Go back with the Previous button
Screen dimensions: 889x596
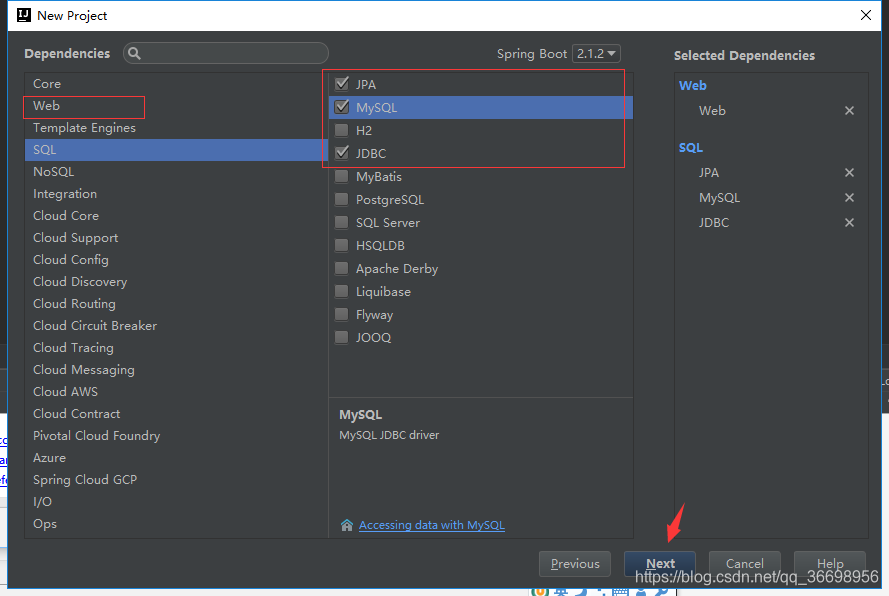[x=575, y=564]
